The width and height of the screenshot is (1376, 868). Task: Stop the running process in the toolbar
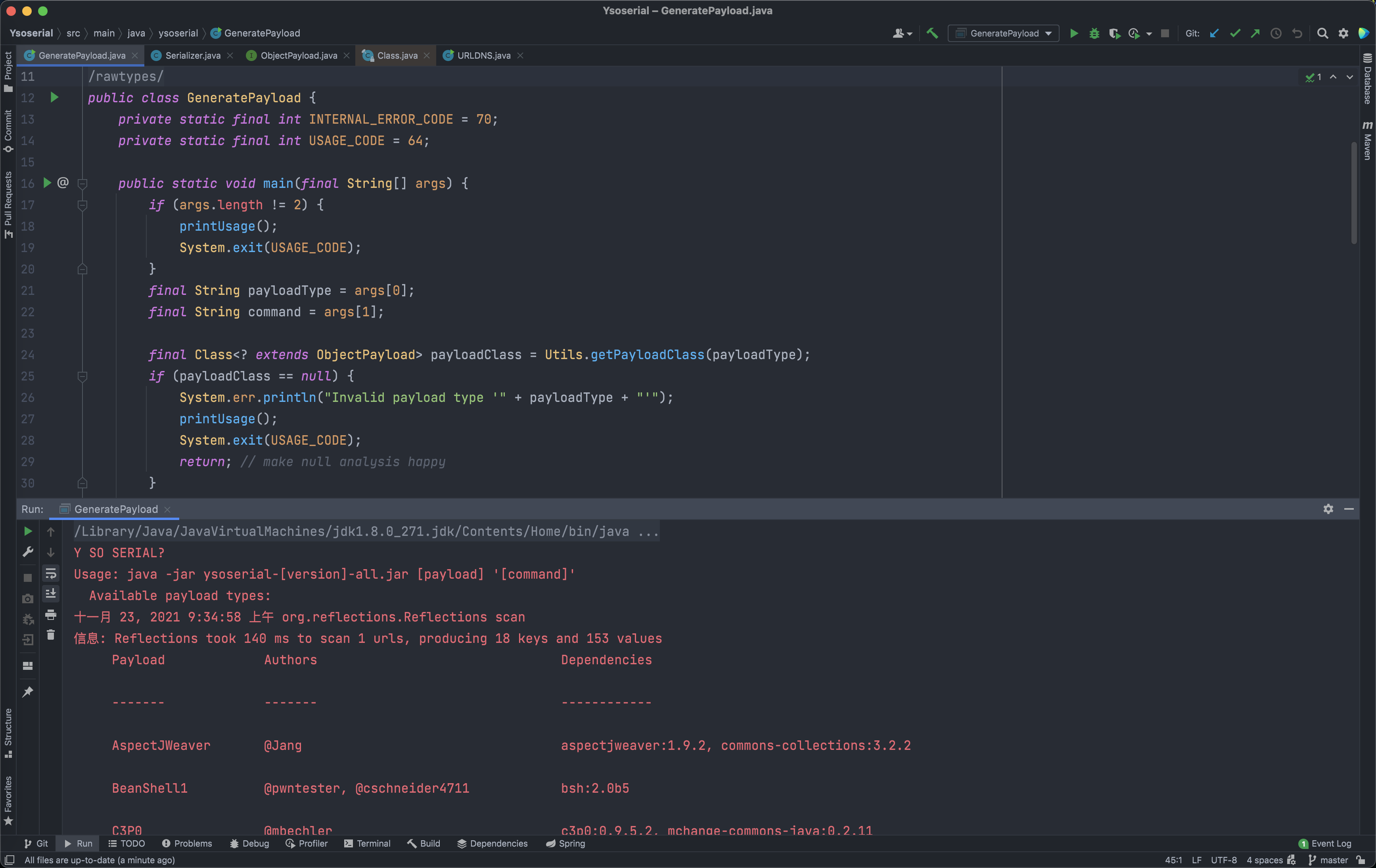(1165, 33)
